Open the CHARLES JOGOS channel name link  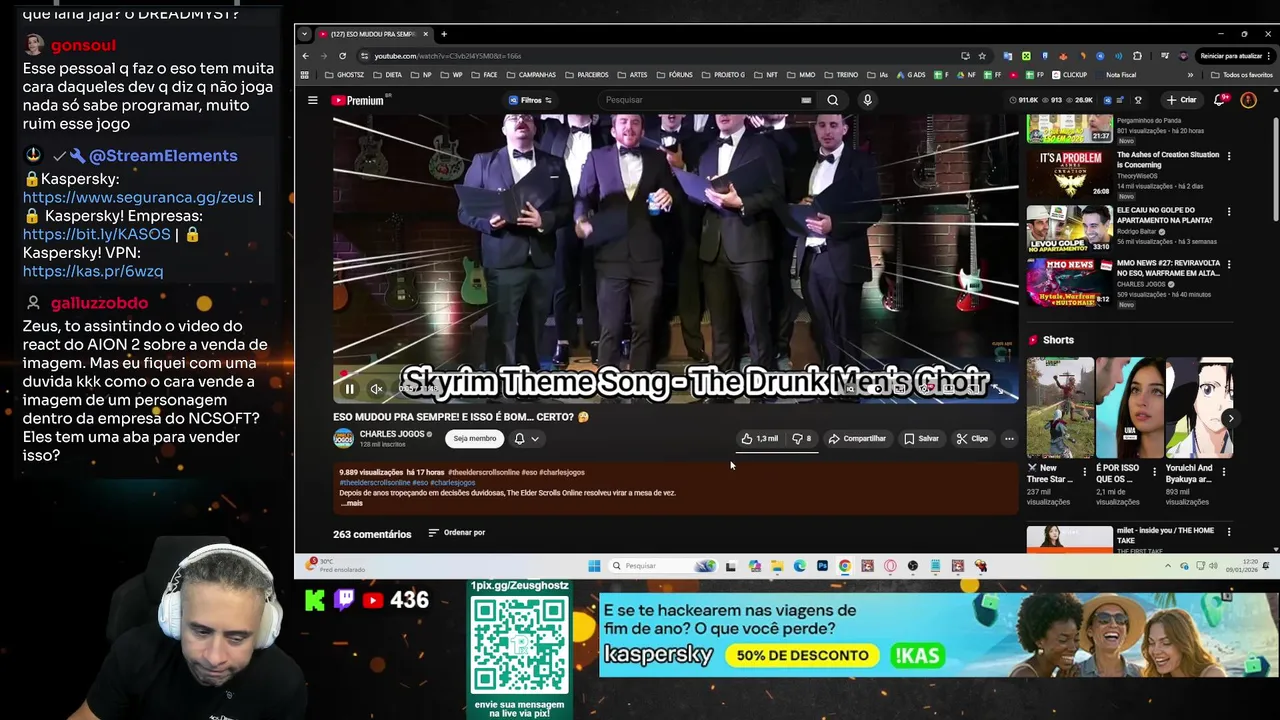tap(392, 434)
